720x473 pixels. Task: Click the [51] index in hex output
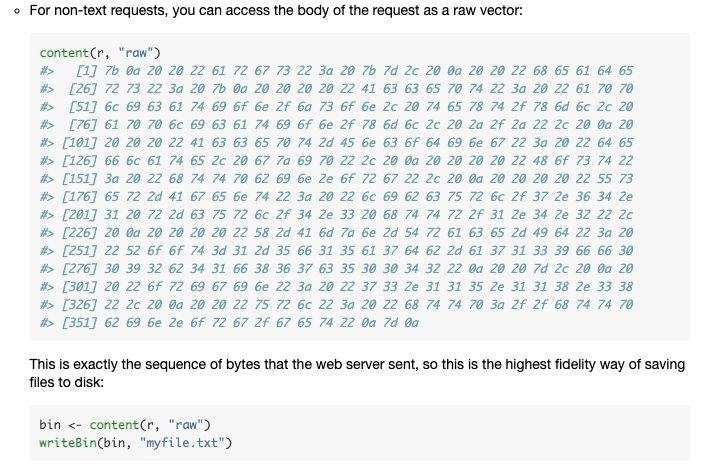(83, 107)
